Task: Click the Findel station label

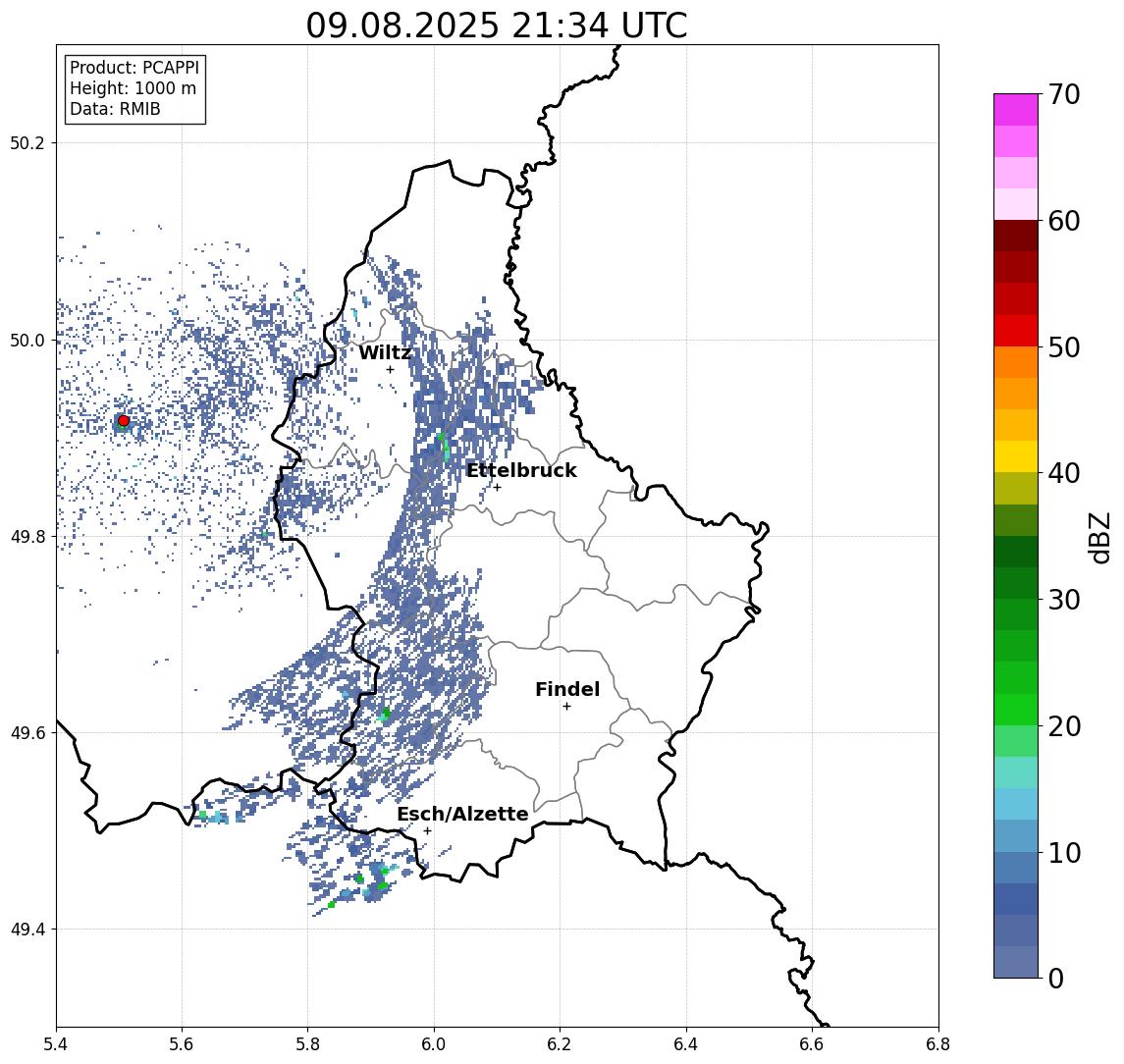Action: pyautogui.click(x=567, y=689)
